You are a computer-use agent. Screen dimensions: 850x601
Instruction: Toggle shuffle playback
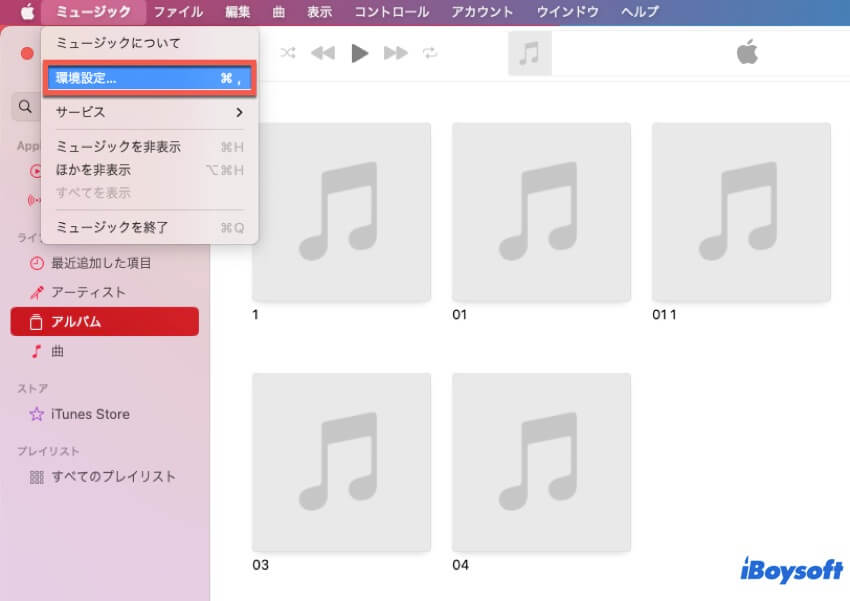click(x=288, y=53)
